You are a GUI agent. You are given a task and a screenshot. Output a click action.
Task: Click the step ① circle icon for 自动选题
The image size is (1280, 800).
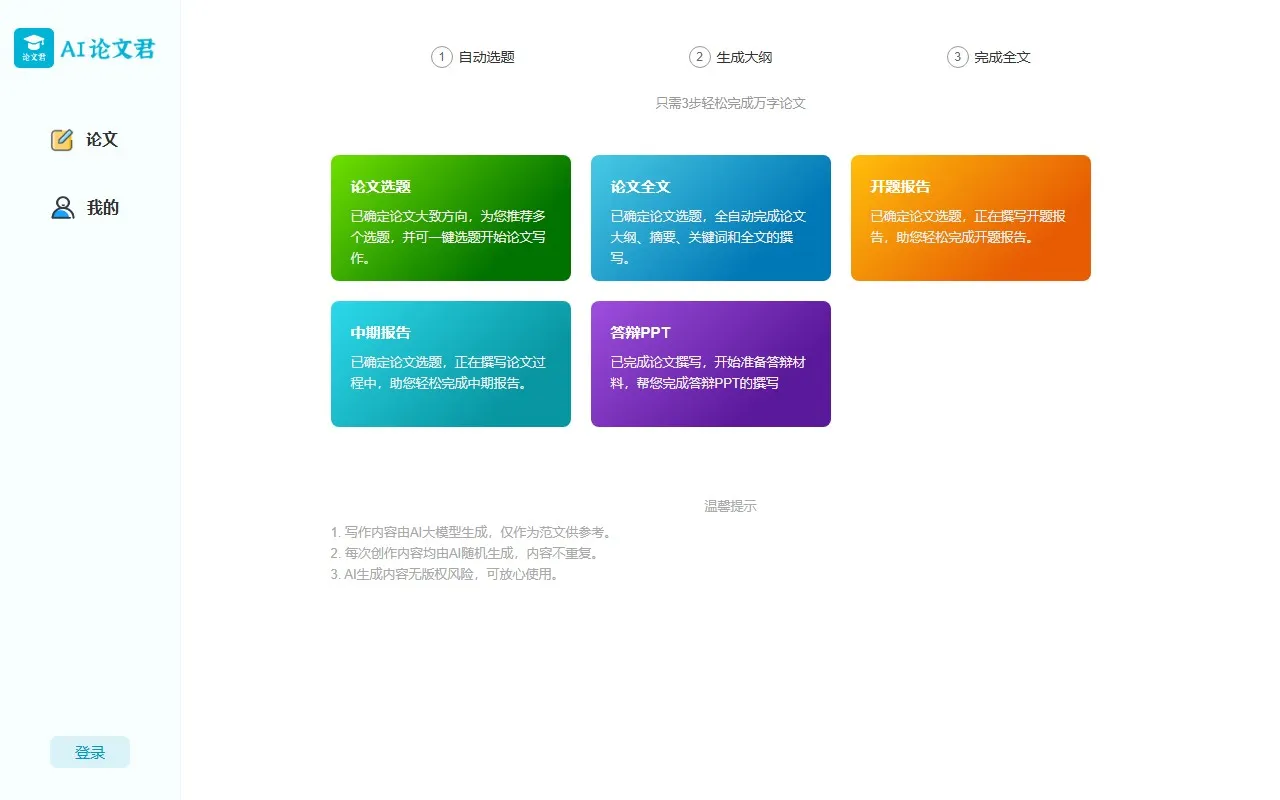[440, 57]
